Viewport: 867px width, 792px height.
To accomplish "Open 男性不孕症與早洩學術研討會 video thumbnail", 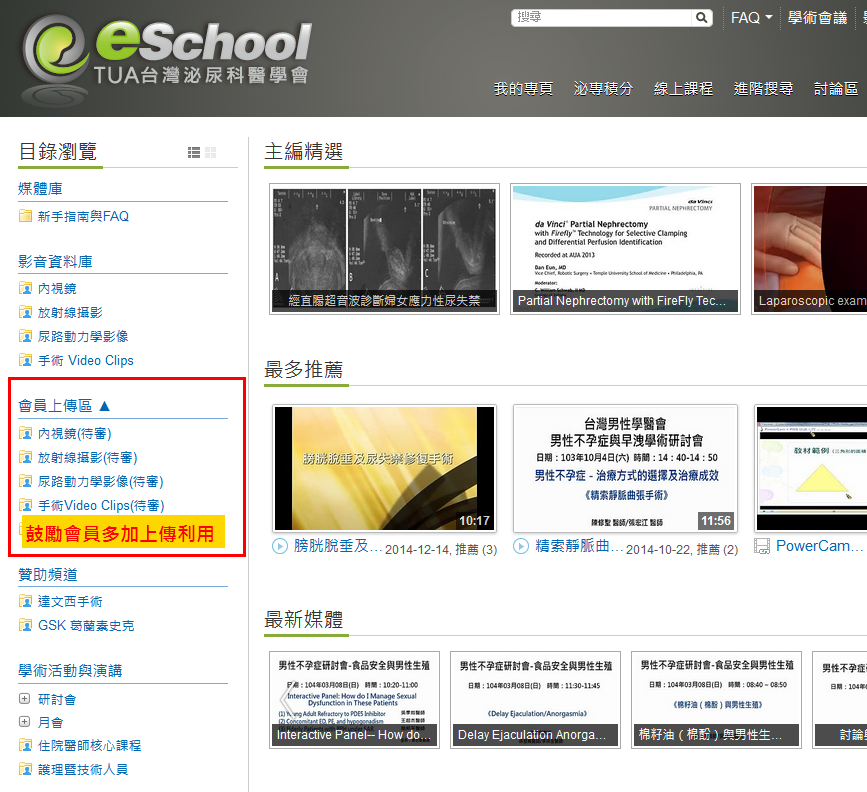I will pyautogui.click(x=625, y=468).
